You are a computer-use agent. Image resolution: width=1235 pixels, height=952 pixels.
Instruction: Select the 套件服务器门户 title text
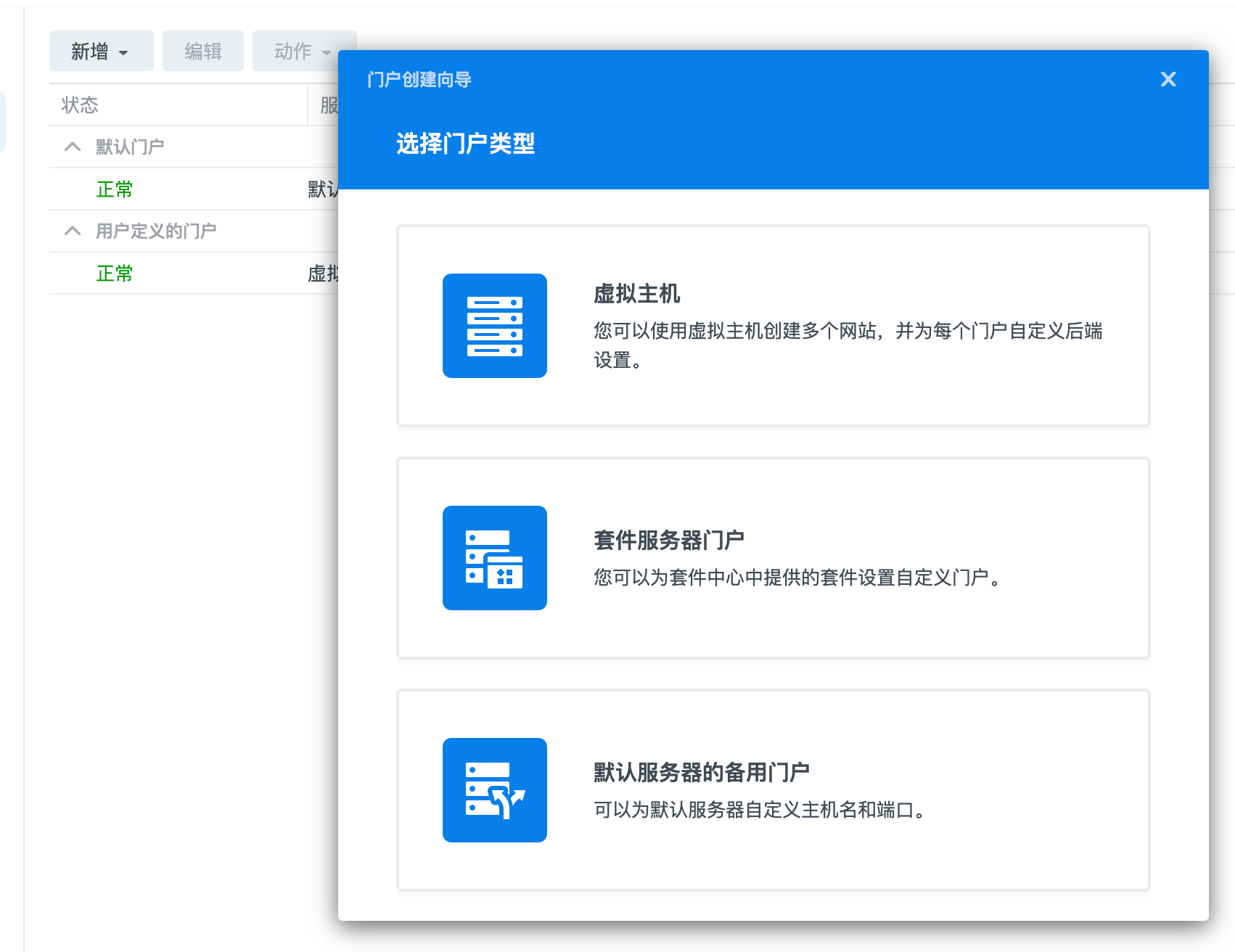(669, 541)
